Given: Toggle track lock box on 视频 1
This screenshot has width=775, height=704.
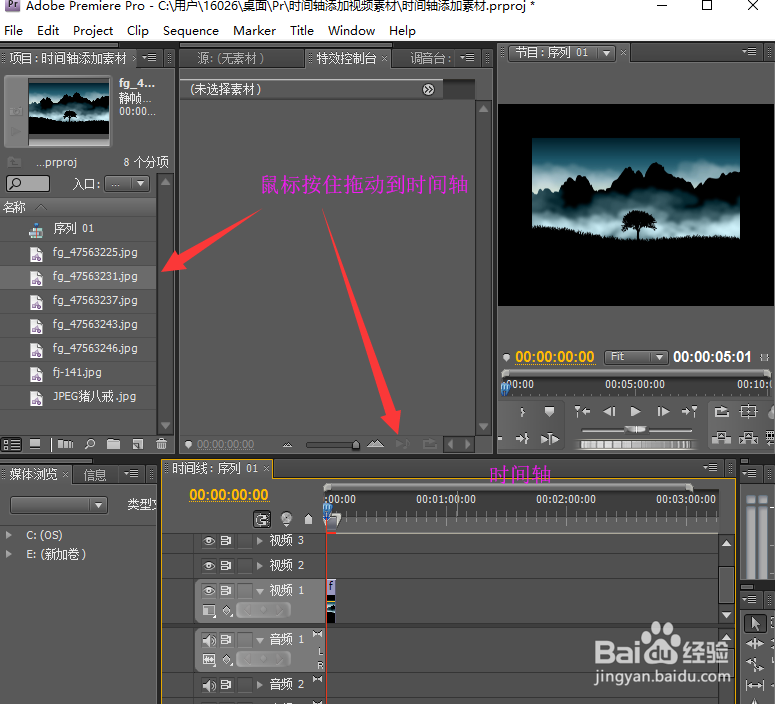Looking at the screenshot, I should coord(245,590).
